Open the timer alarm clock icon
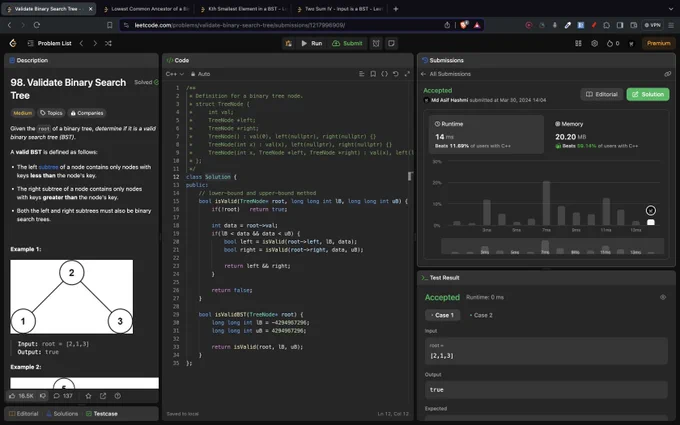 point(376,43)
